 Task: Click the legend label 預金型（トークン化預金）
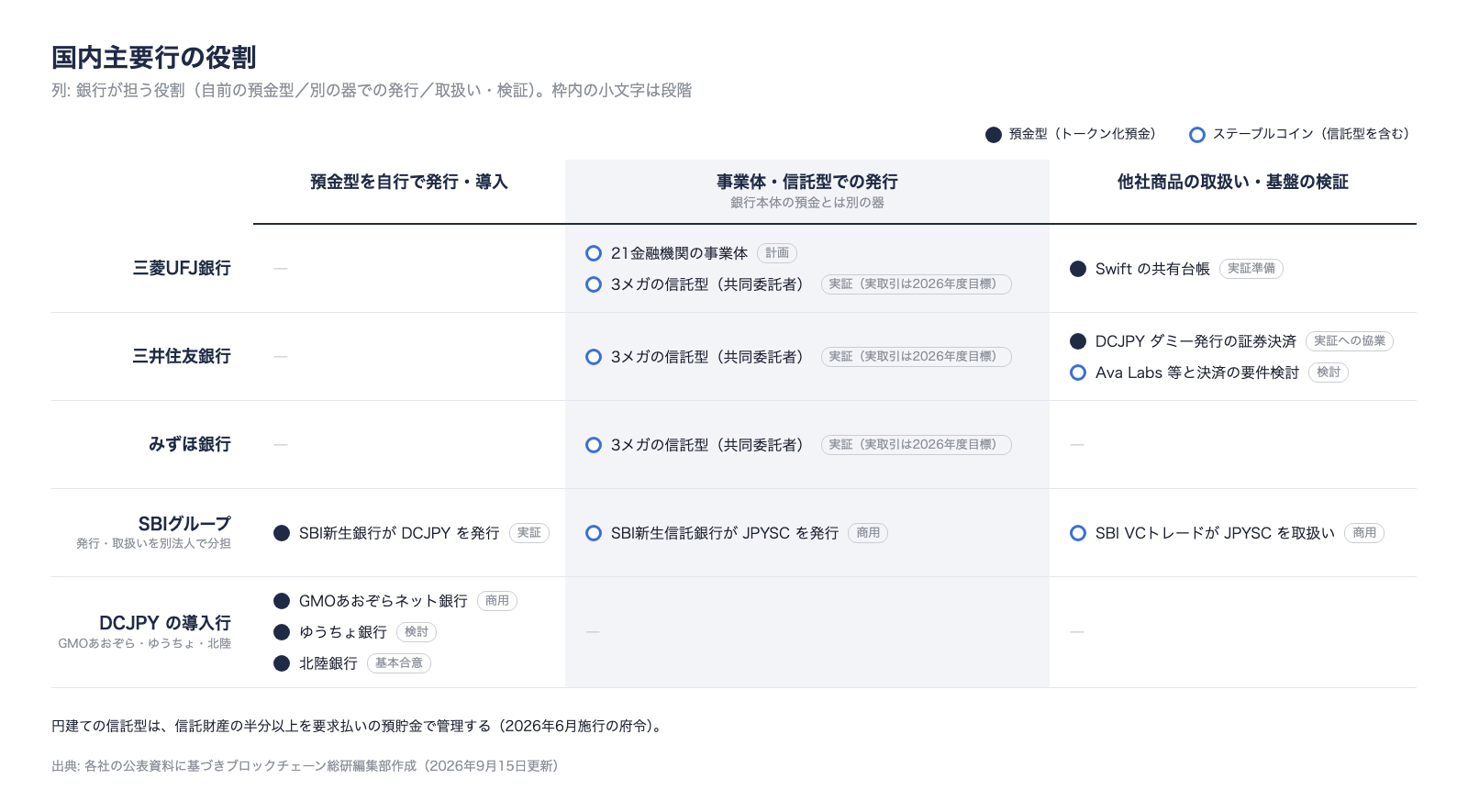pos(1085,134)
